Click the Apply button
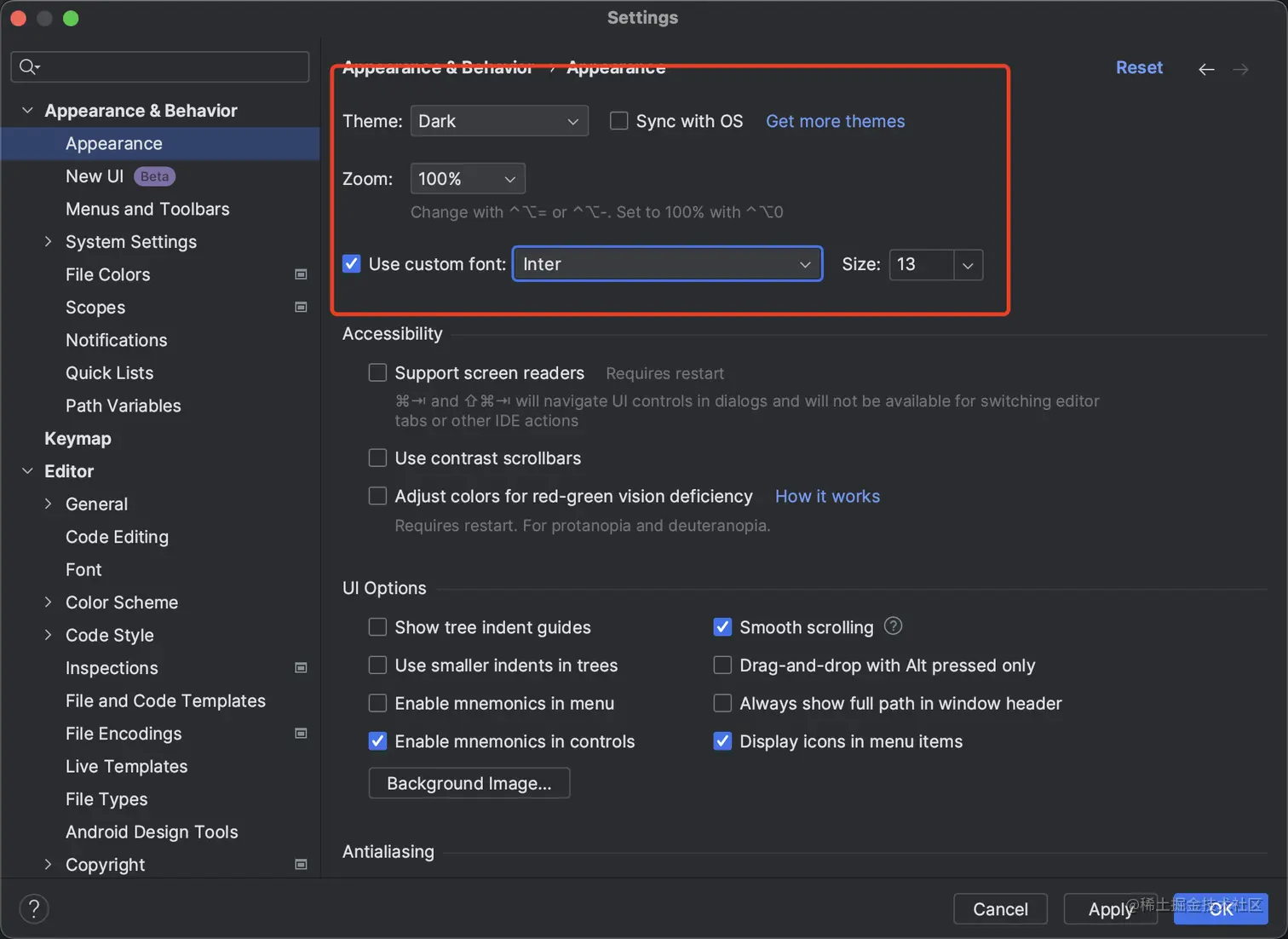Image resolution: width=1288 pixels, height=939 pixels. tap(1111, 909)
